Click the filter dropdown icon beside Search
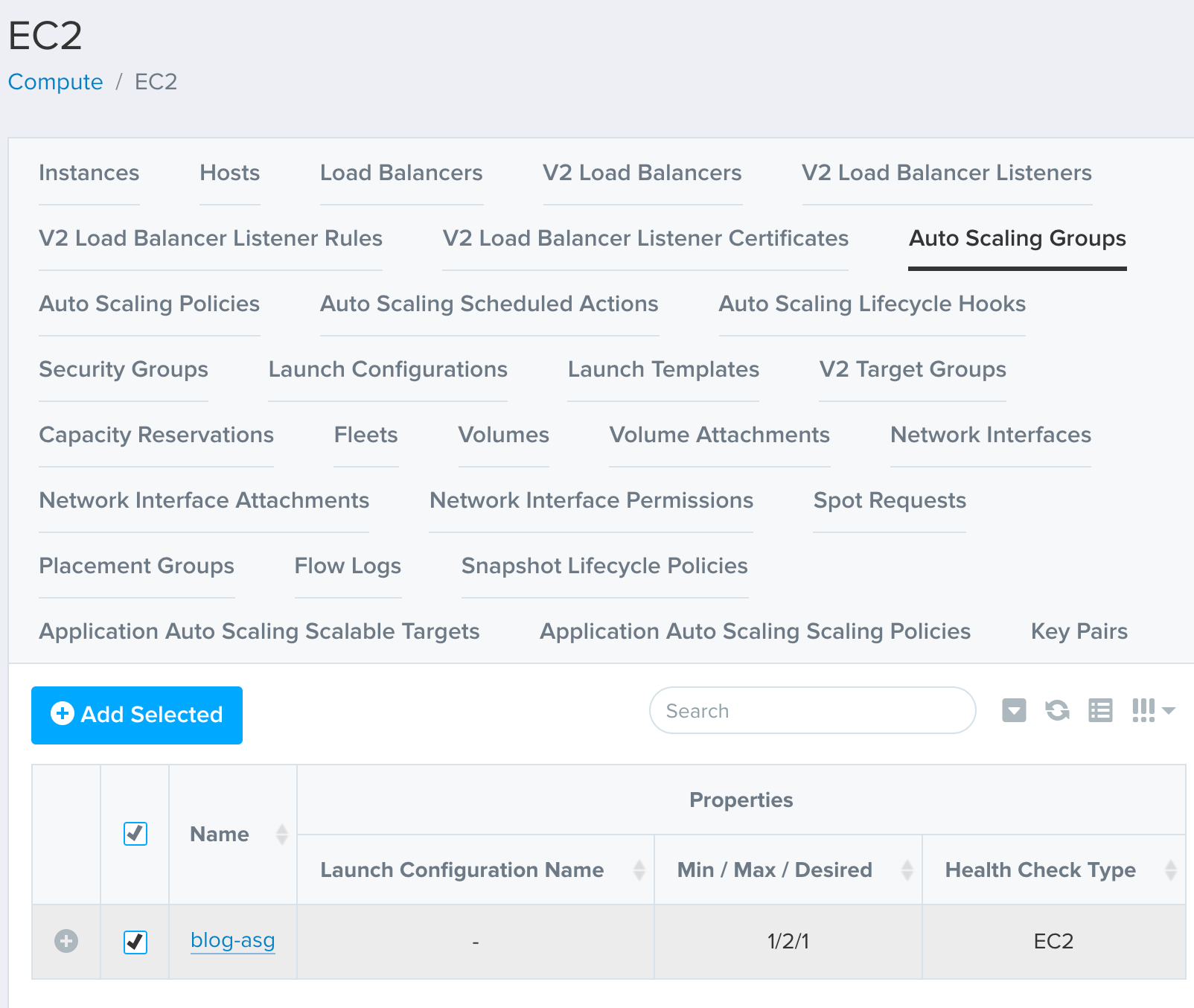Screen dimensions: 1194x1008 point(1014,711)
